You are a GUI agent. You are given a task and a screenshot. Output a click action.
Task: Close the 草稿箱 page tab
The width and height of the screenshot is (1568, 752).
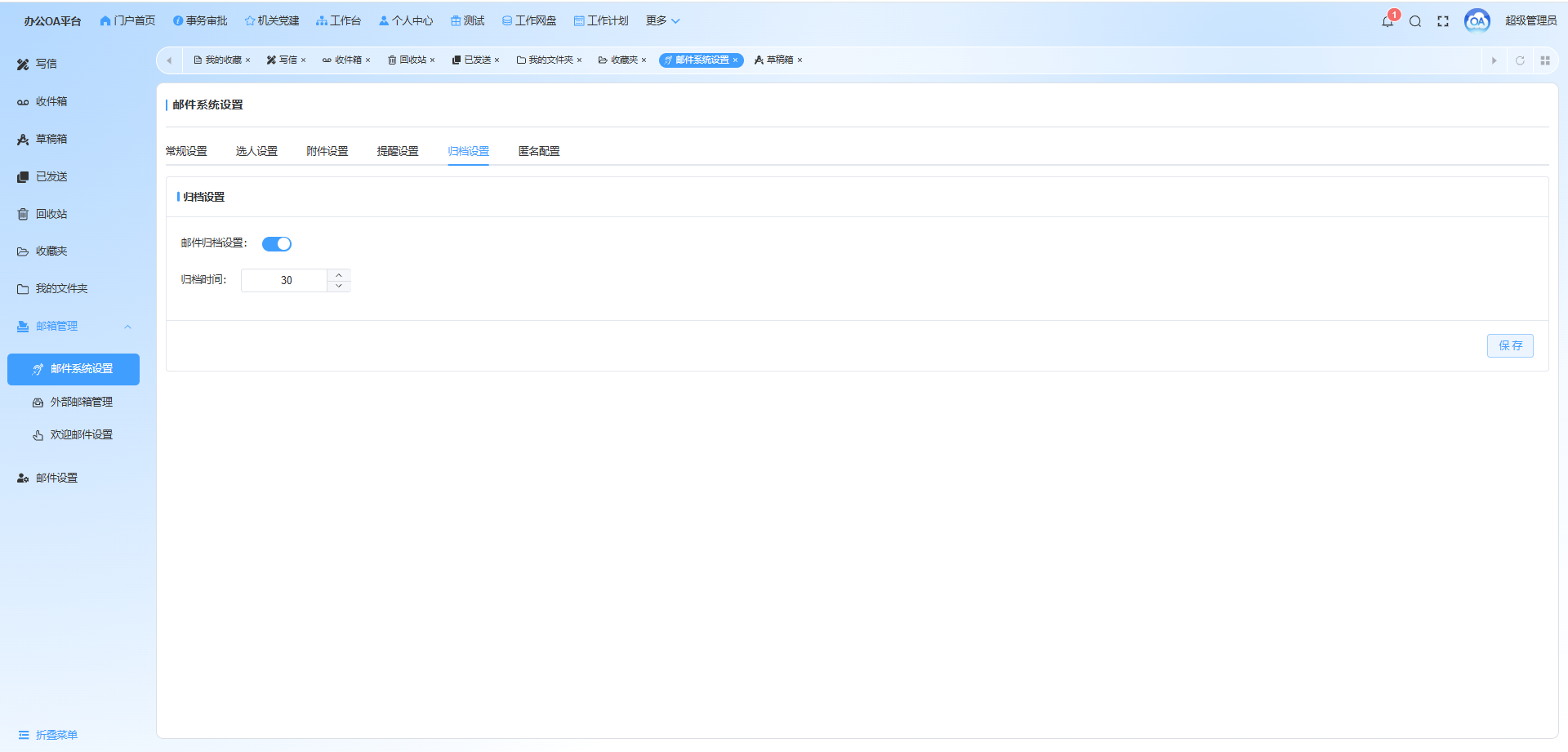[x=800, y=60]
